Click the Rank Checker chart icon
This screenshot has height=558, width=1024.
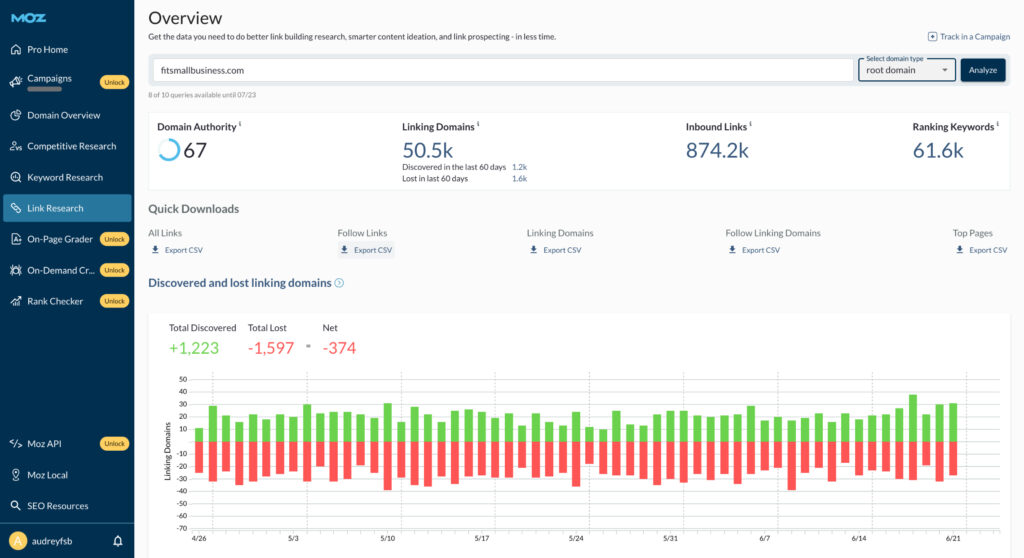(16, 301)
